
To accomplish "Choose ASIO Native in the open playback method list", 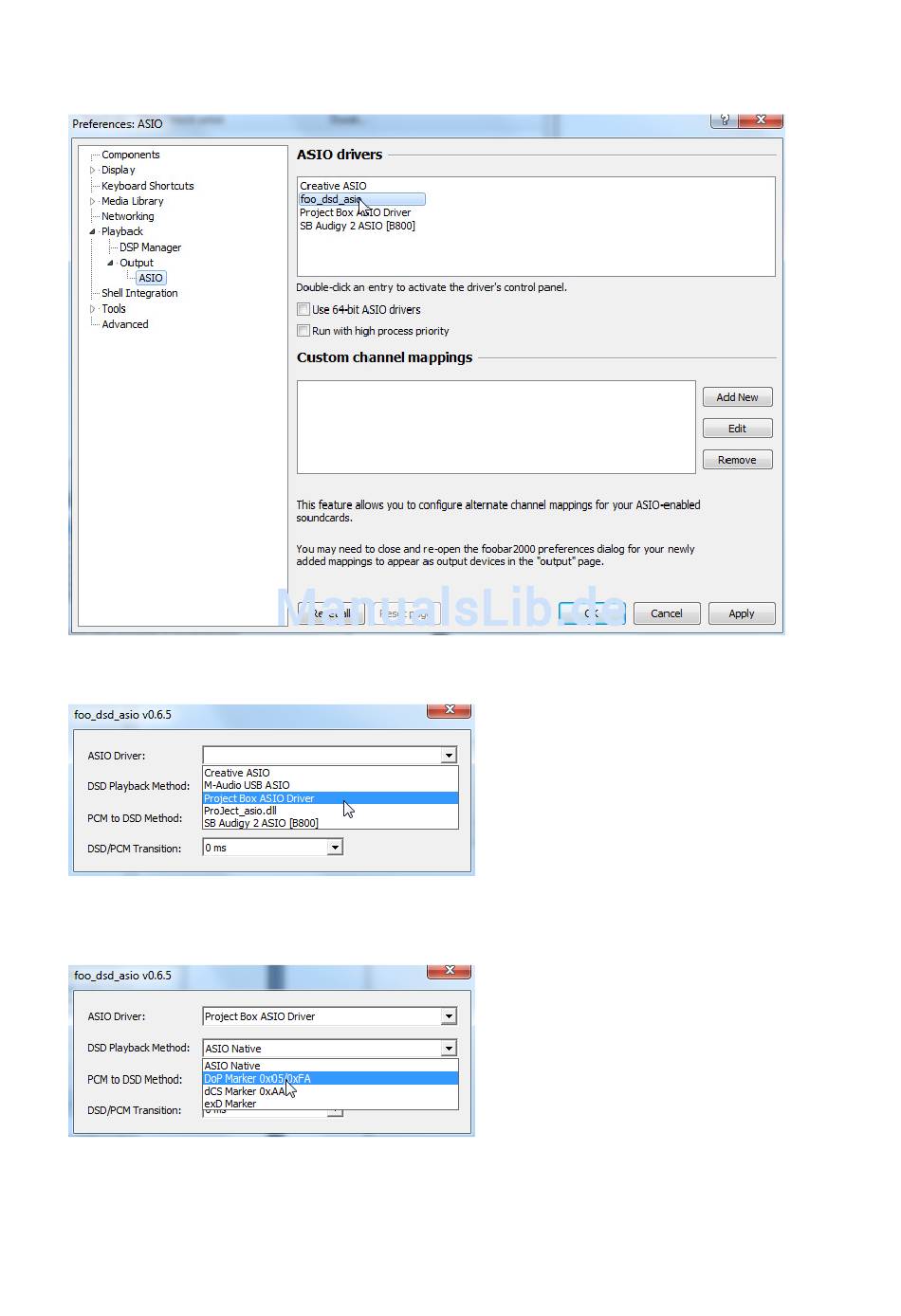I will point(330,1066).
